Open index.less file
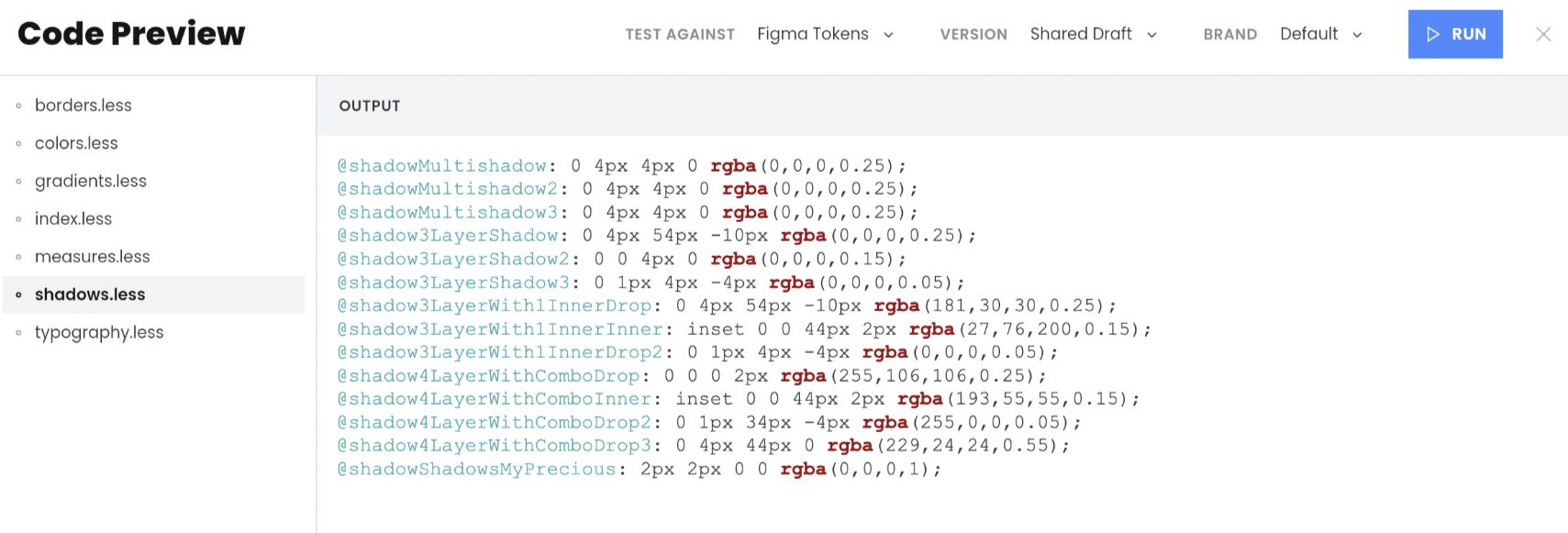1568x533 pixels. point(73,218)
